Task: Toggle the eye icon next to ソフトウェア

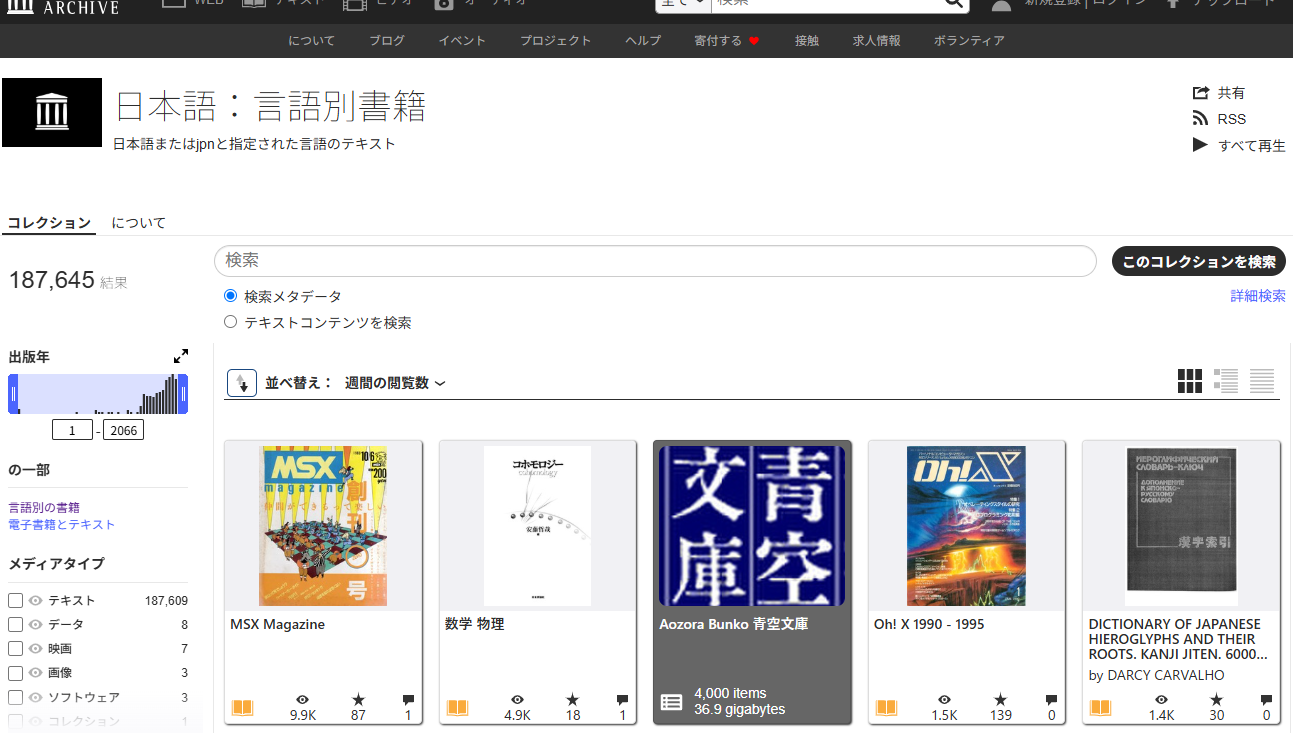Action: 36,697
